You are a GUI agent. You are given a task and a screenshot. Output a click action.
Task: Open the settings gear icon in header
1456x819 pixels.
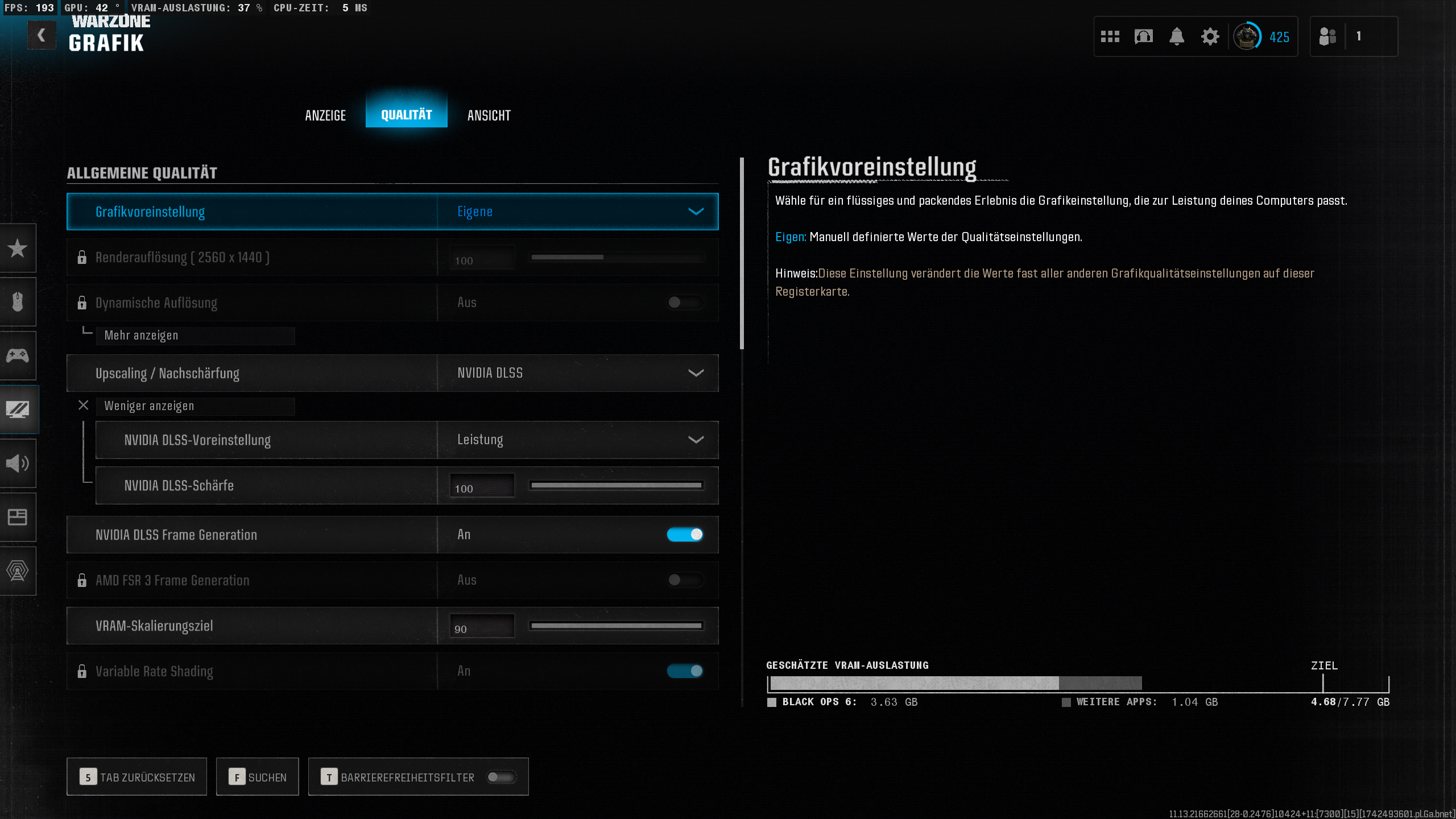click(x=1210, y=36)
